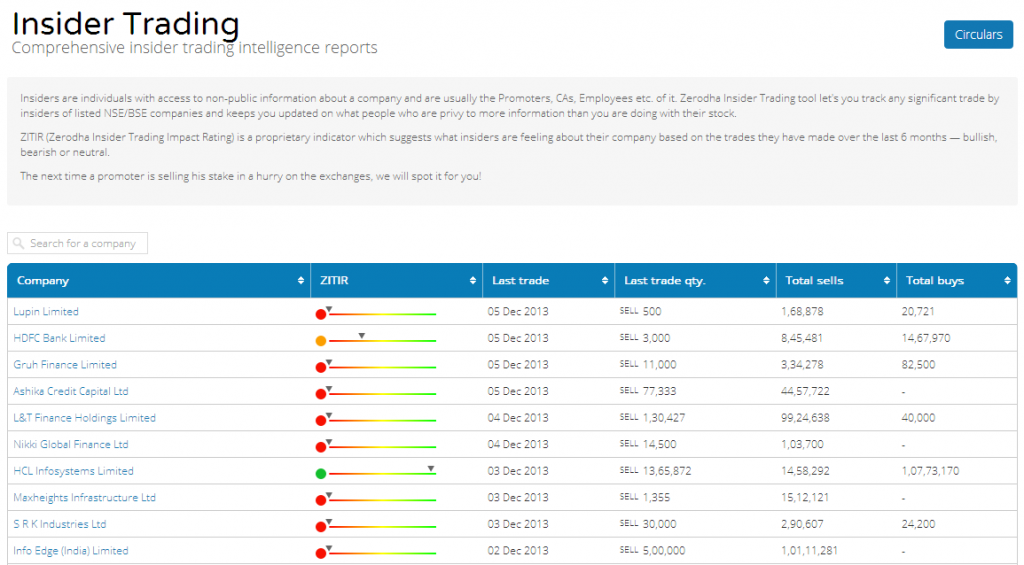The width and height of the screenshot is (1024, 565).
Task: Open Nikki Global Finance Ltd link
Action: point(71,444)
